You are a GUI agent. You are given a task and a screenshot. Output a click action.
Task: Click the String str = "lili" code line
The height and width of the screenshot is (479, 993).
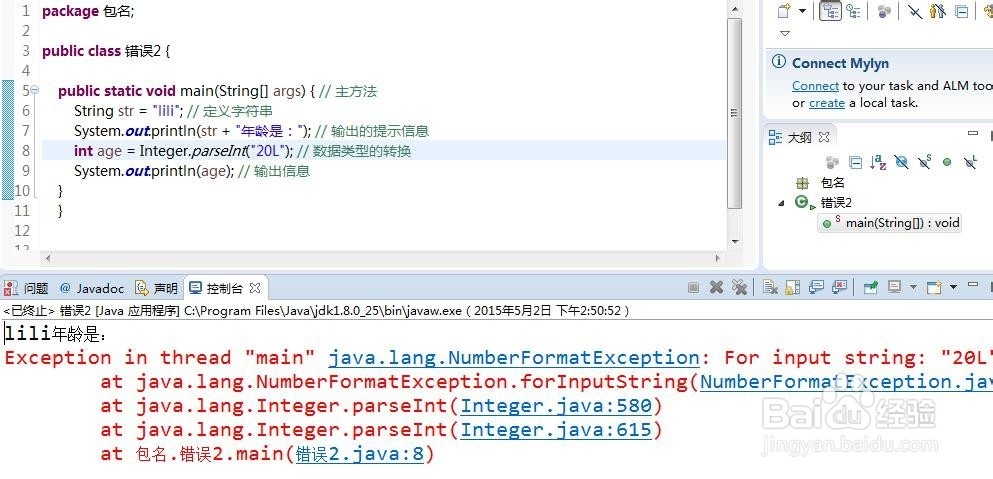coord(129,111)
